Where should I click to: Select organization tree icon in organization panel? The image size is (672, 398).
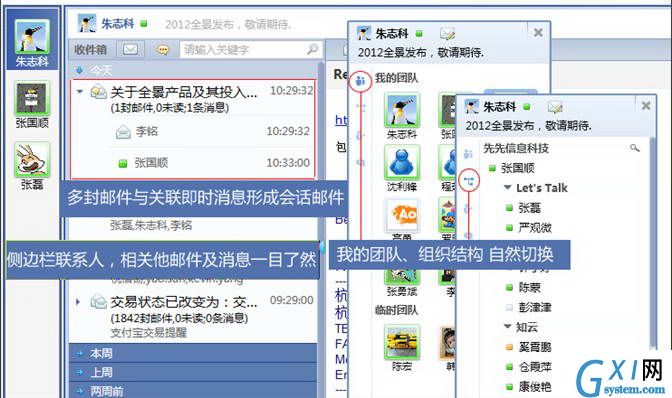tap(469, 181)
